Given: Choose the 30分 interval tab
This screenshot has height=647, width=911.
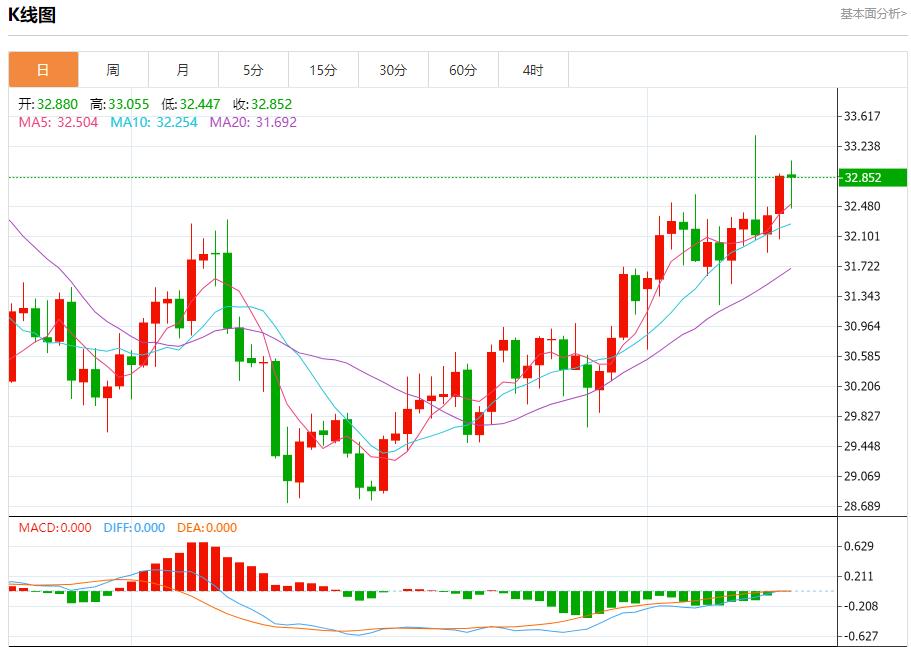Looking at the screenshot, I should 393,70.
